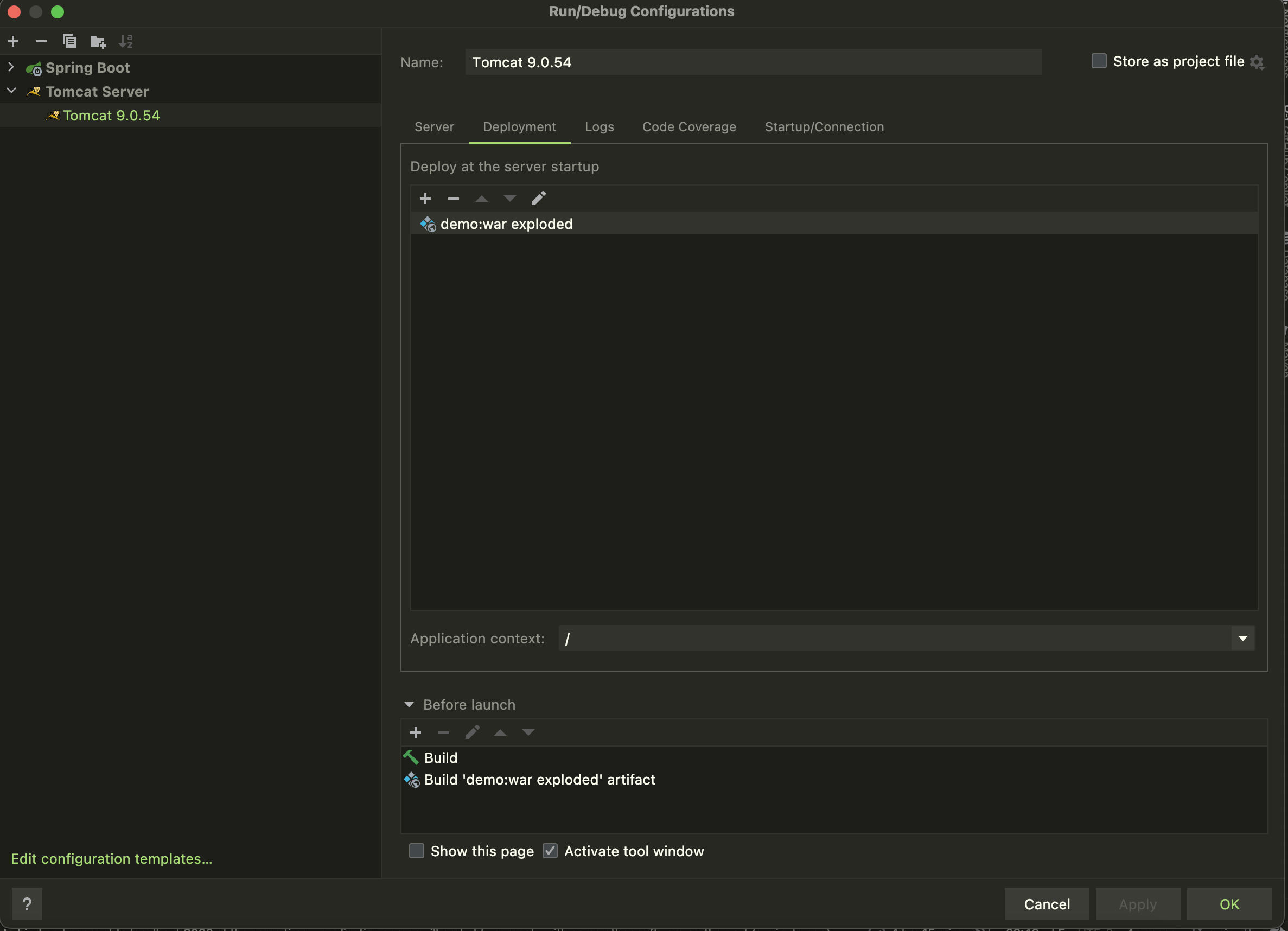Move Before launch task down

pos(529,732)
